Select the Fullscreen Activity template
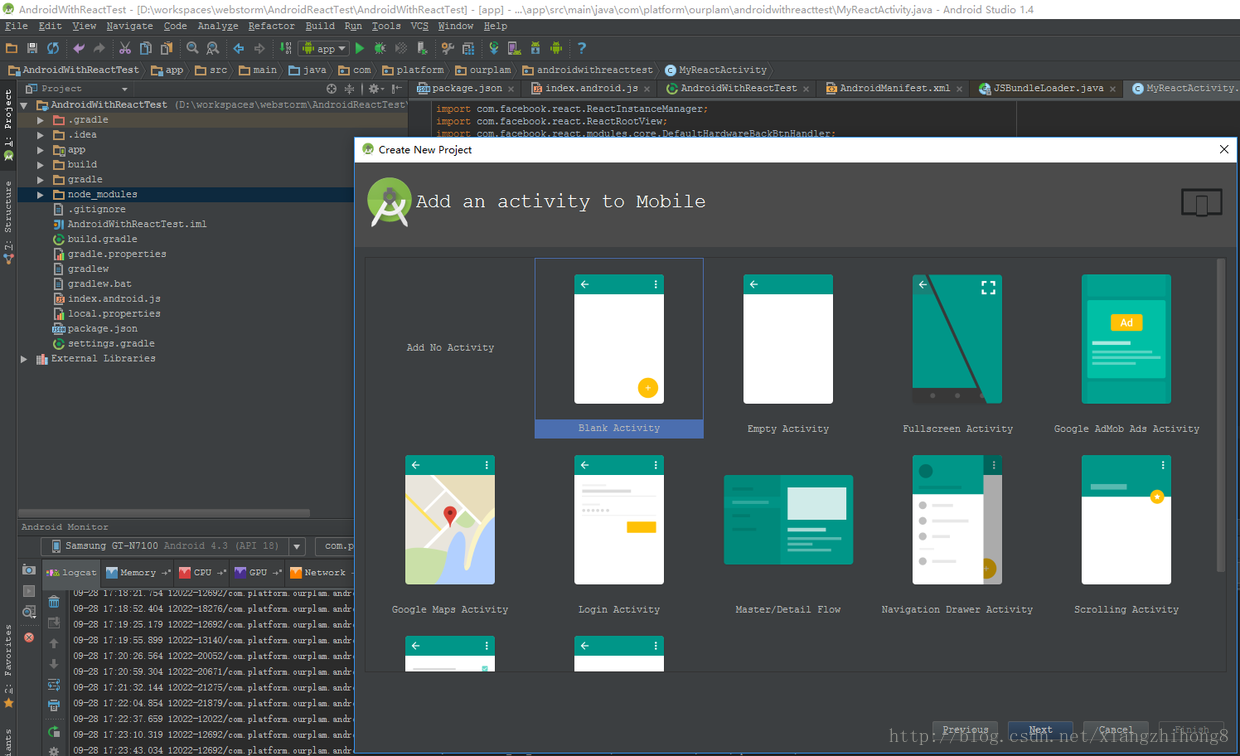 (x=957, y=348)
